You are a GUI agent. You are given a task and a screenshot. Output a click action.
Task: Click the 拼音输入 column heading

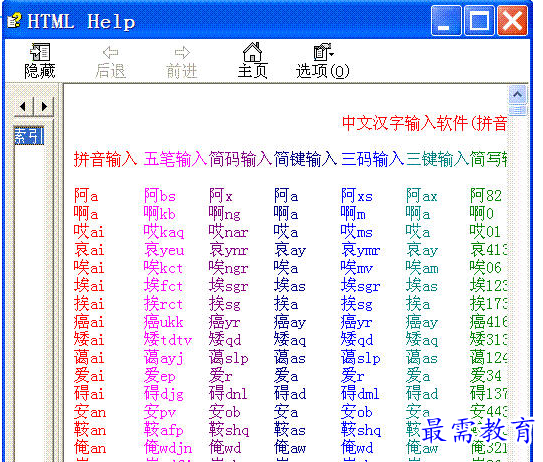pos(105,159)
